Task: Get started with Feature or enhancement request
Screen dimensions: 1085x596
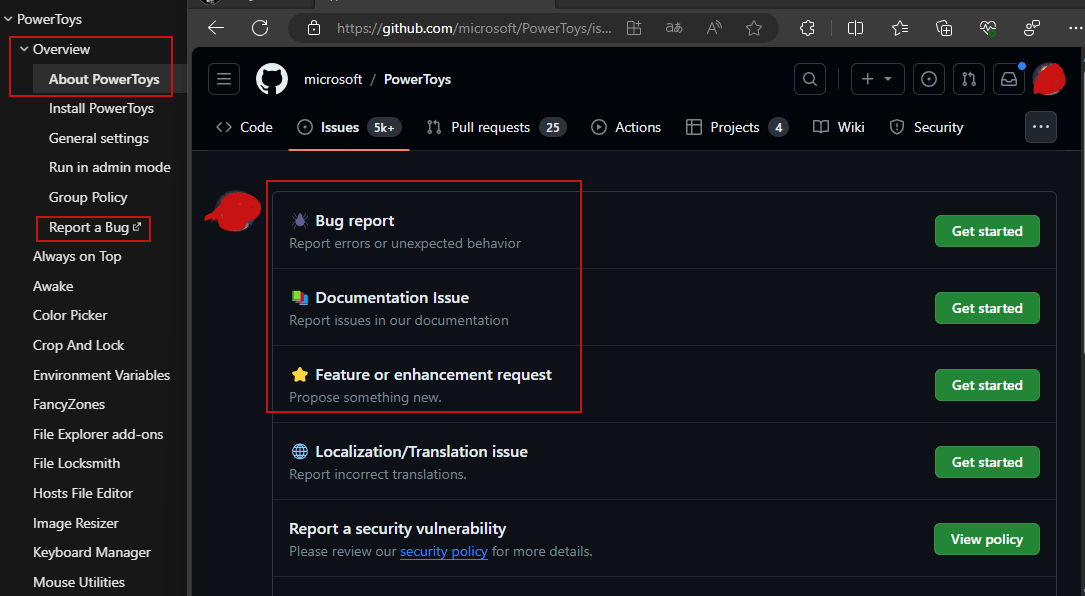Action: point(987,385)
